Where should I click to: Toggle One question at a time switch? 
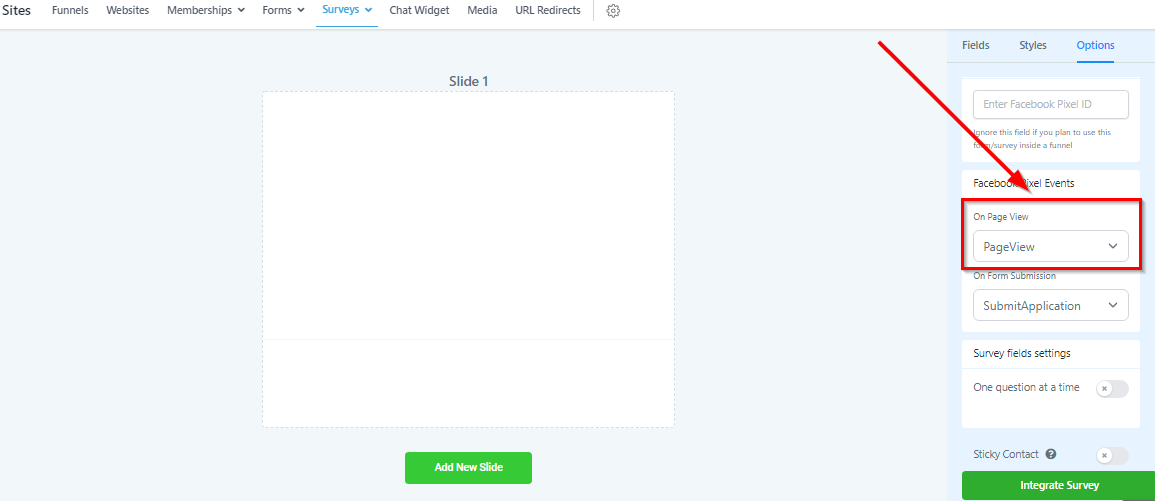click(1112, 388)
